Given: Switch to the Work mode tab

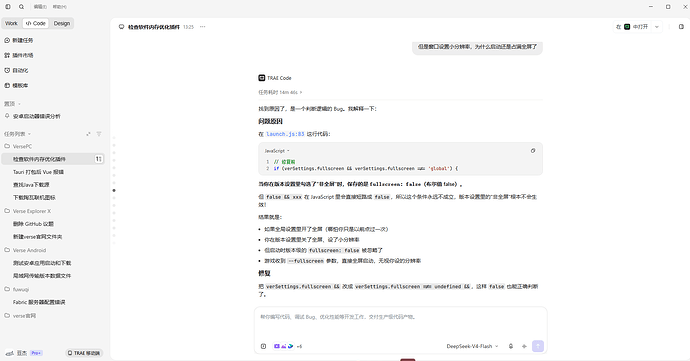Looking at the screenshot, I should point(11,23).
